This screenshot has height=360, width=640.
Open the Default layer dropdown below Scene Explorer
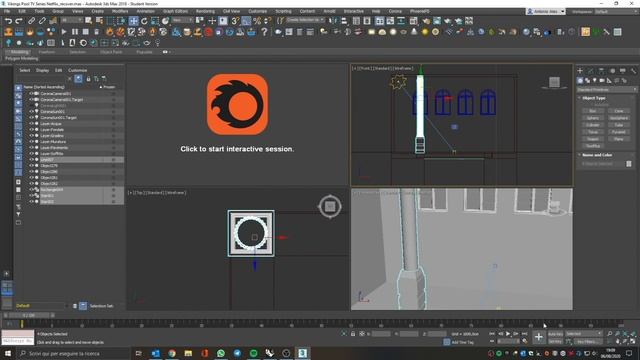tap(42, 306)
